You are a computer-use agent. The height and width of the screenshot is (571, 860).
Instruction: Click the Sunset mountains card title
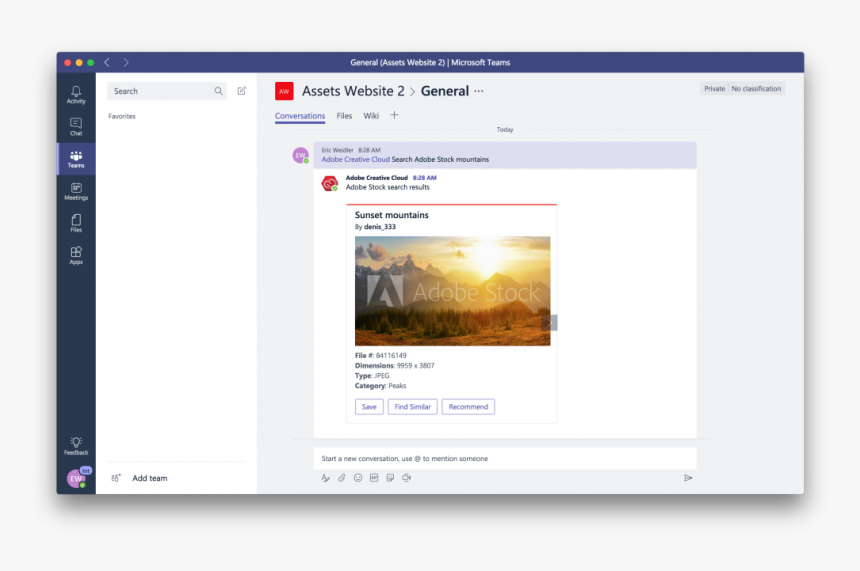[x=392, y=215]
